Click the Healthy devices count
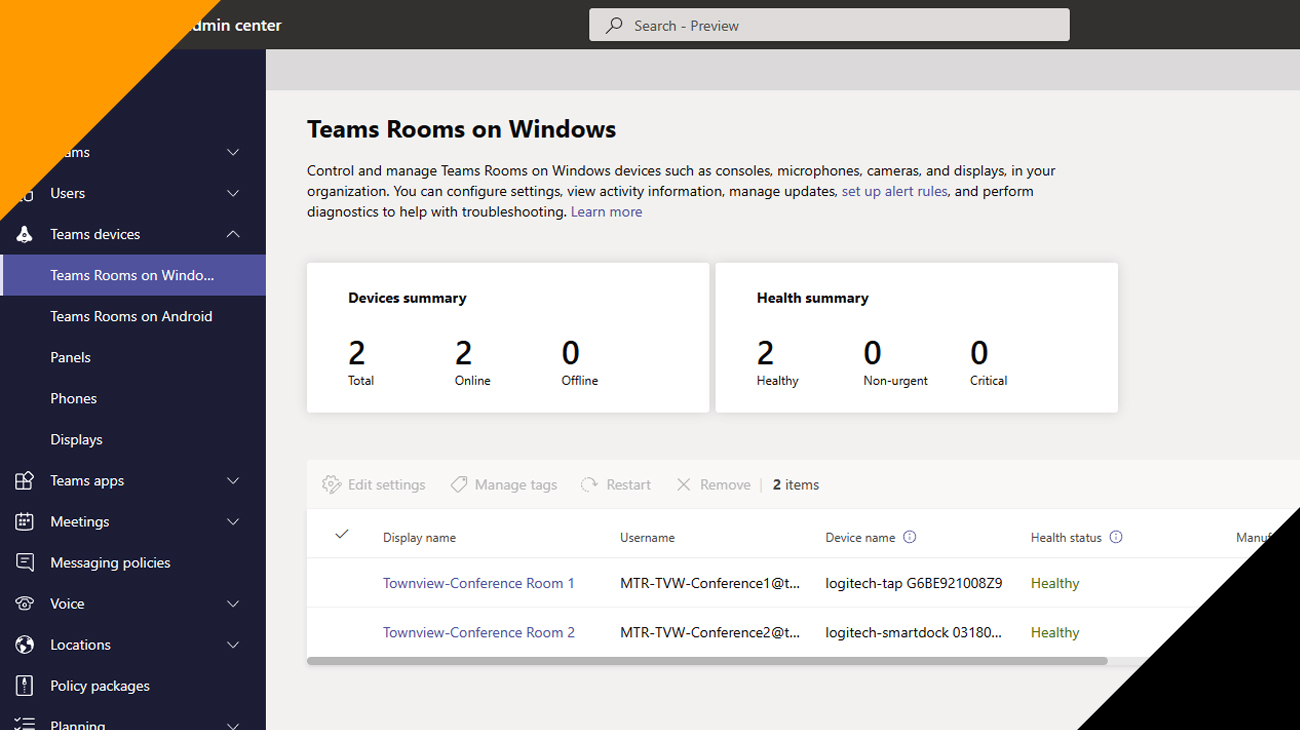 pyautogui.click(x=766, y=353)
